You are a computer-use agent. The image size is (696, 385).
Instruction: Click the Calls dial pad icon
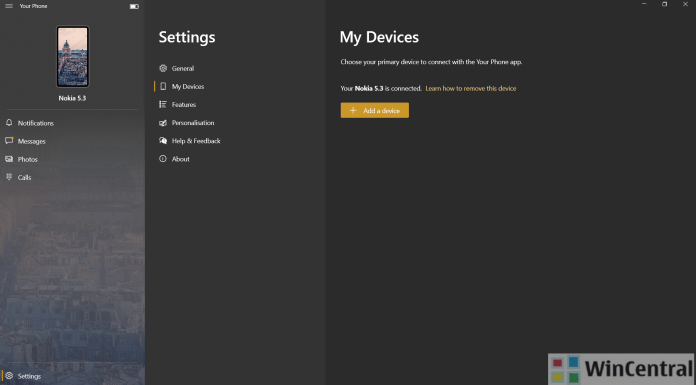[x=9, y=177]
